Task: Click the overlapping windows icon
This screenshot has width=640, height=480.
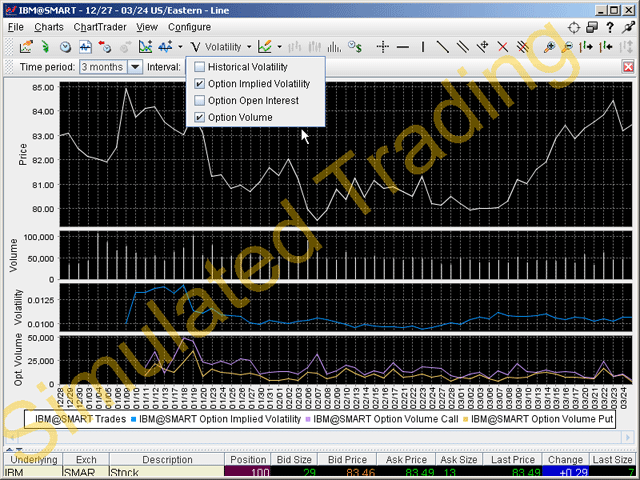Action: click(x=592, y=27)
